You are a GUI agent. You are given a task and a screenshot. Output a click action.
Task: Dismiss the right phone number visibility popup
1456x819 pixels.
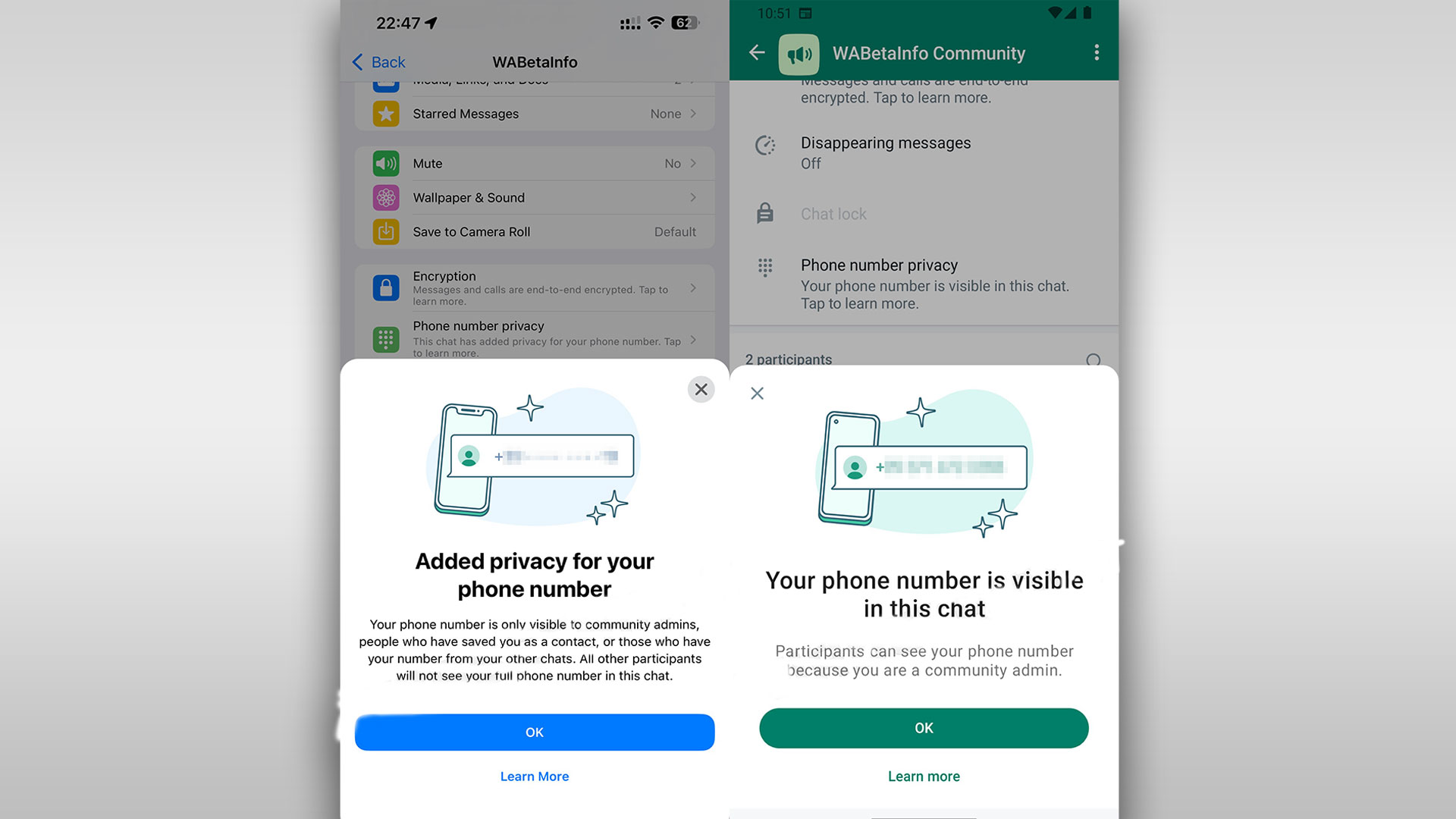coord(757,393)
